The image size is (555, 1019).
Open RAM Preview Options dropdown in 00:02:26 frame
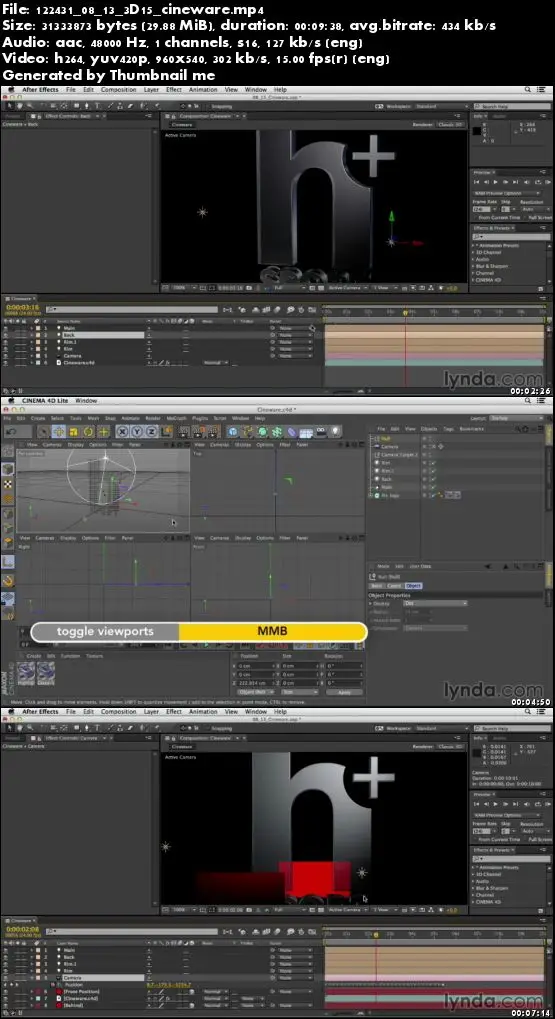pyautogui.click(x=507, y=193)
